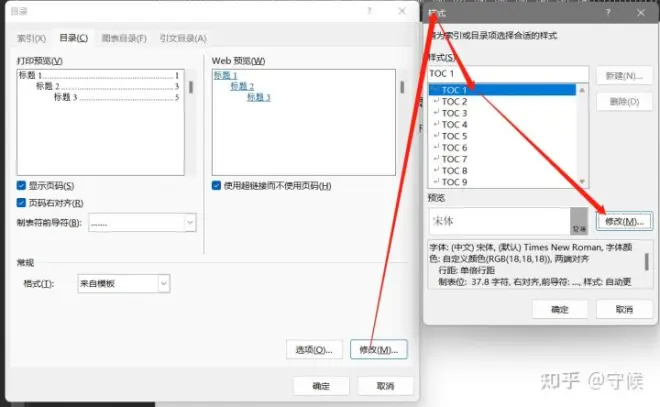The width and height of the screenshot is (660, 407).
Task: Toggle the 显示页码(S) checkbox
Action: tap(21, 185)
